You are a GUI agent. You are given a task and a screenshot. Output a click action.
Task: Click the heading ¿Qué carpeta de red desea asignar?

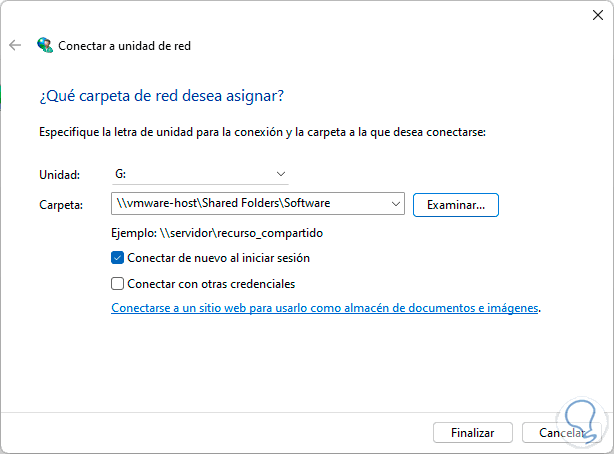(161, 96)
